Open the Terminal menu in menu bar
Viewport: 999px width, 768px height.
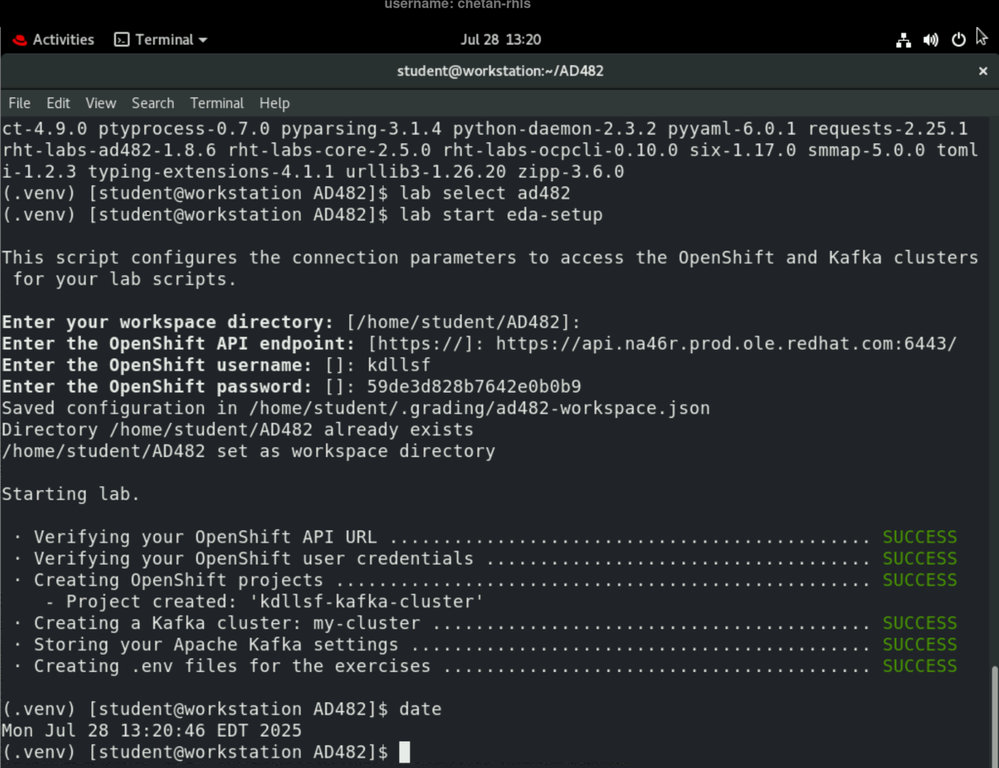tap(216, 103)
